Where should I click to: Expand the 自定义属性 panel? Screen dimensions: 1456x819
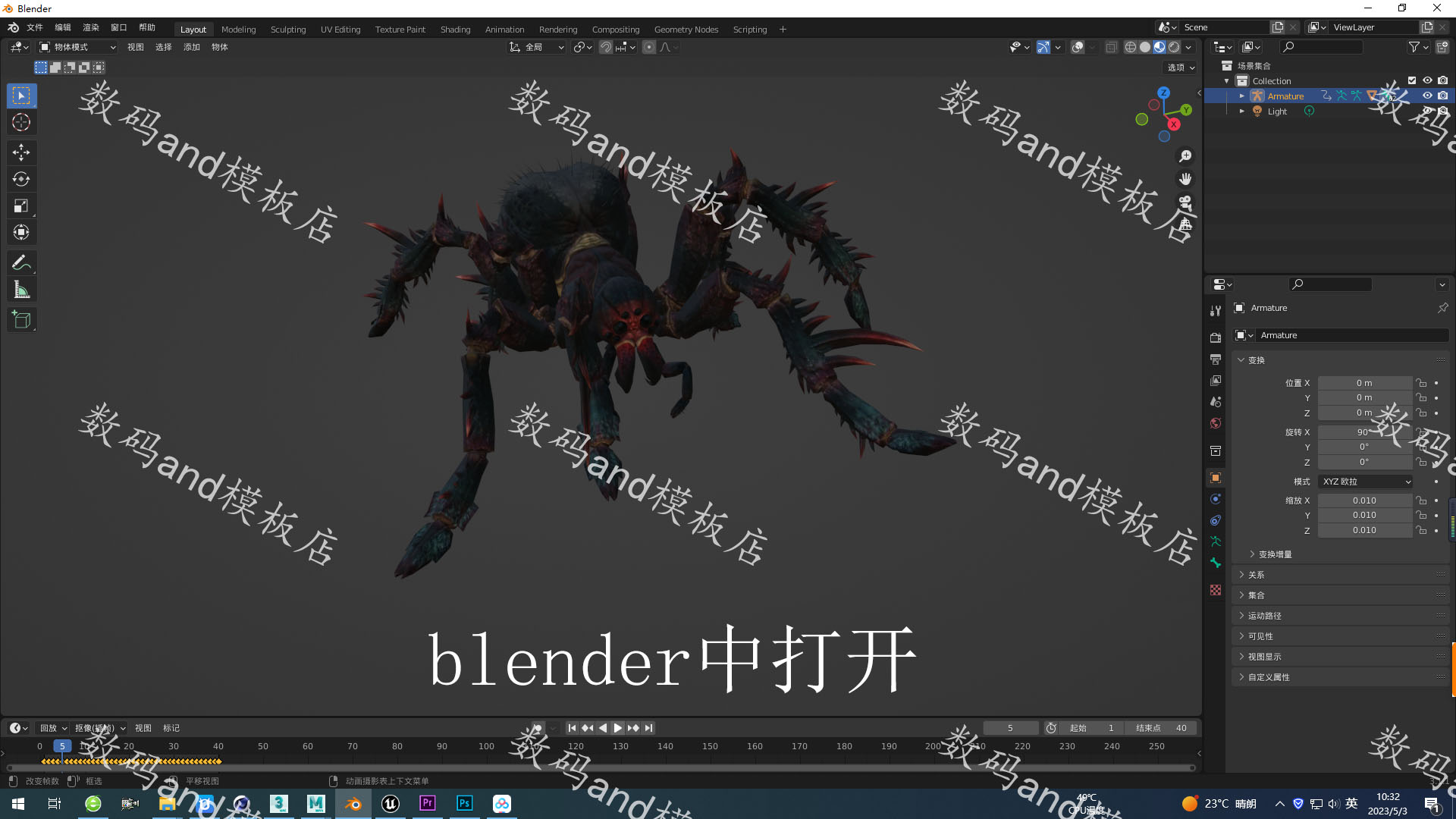click(1340, 677)
